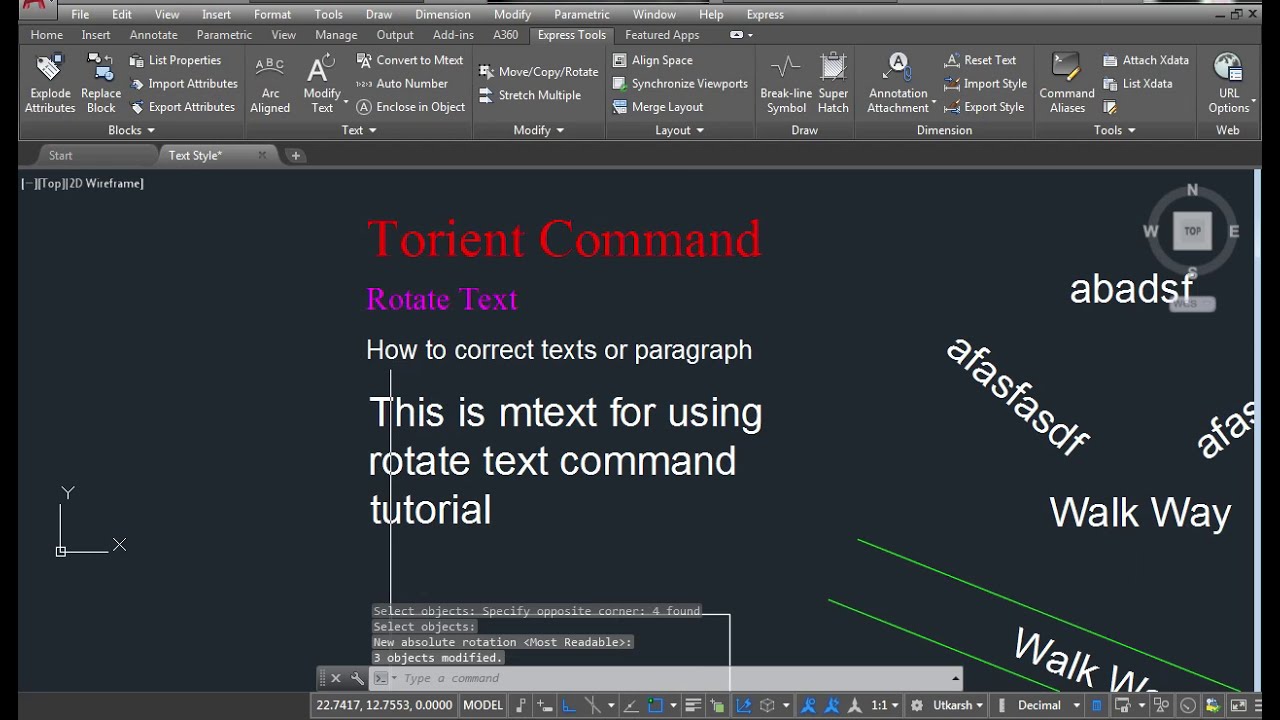Viewport: 1280px width, 720px height.
Task: Open the Super Hatch tool
Action: (833, 84)
